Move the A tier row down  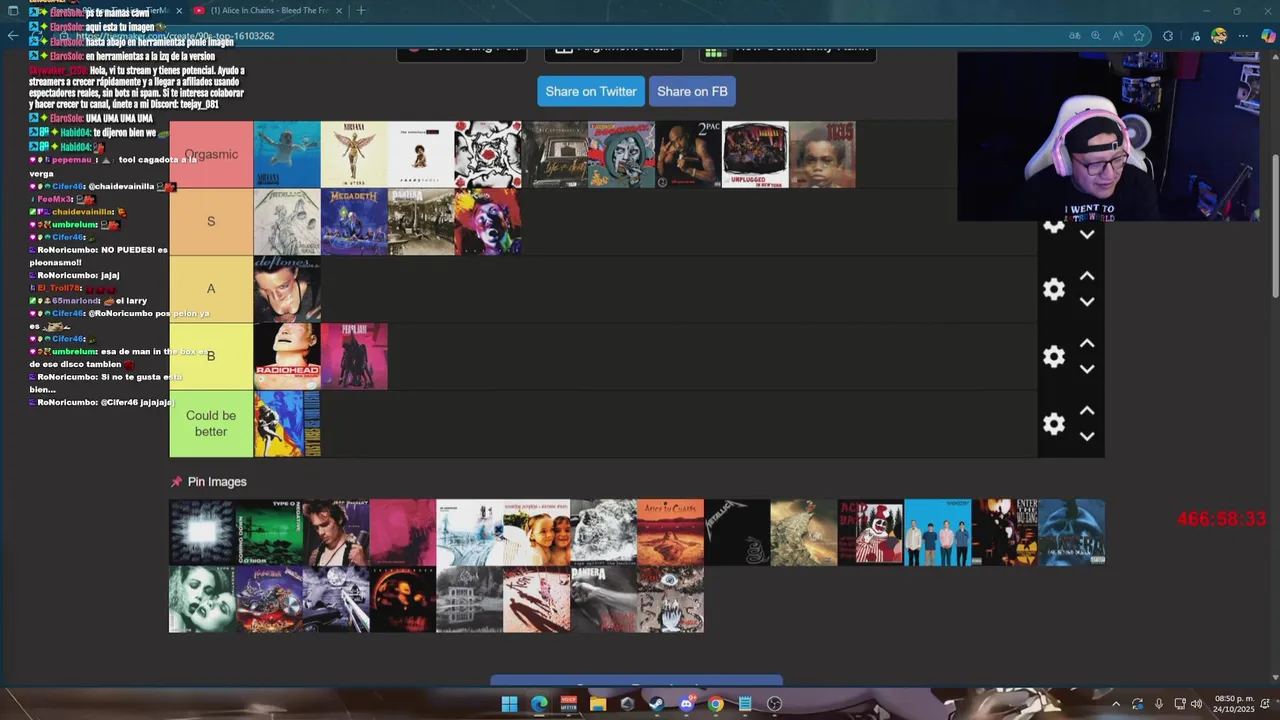click(x=1087, y=302)
